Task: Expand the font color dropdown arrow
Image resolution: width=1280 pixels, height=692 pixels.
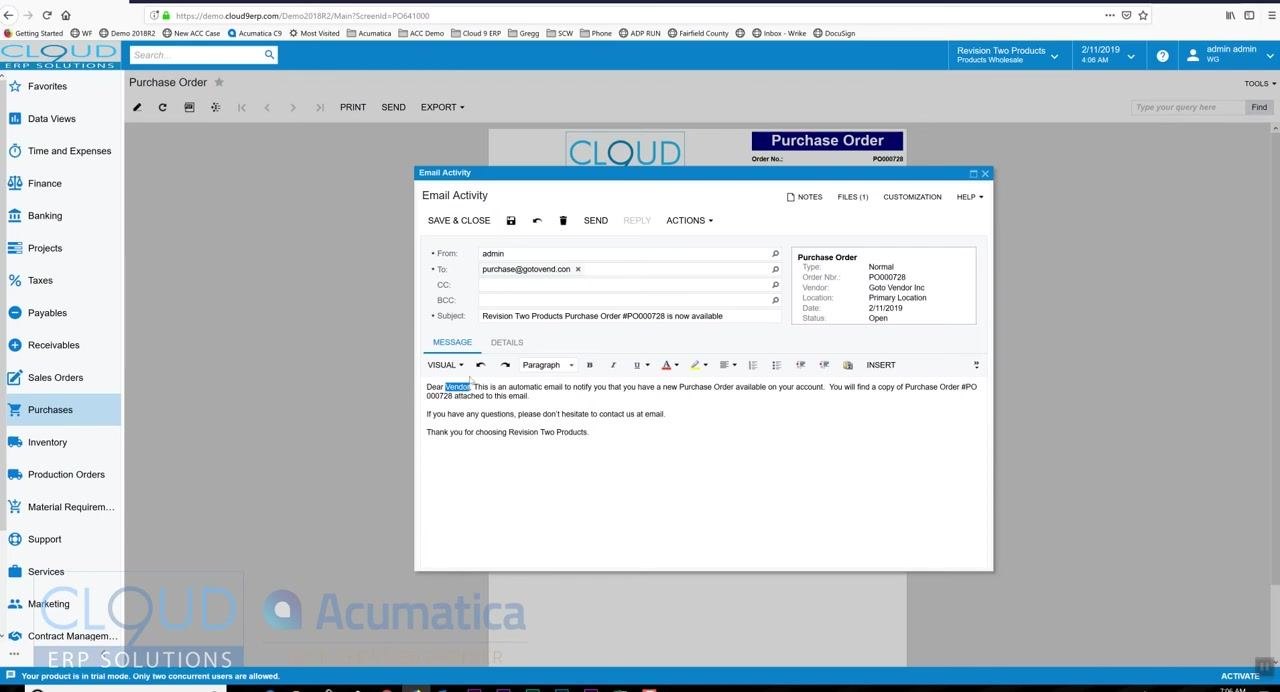Action: pos(677,365)
